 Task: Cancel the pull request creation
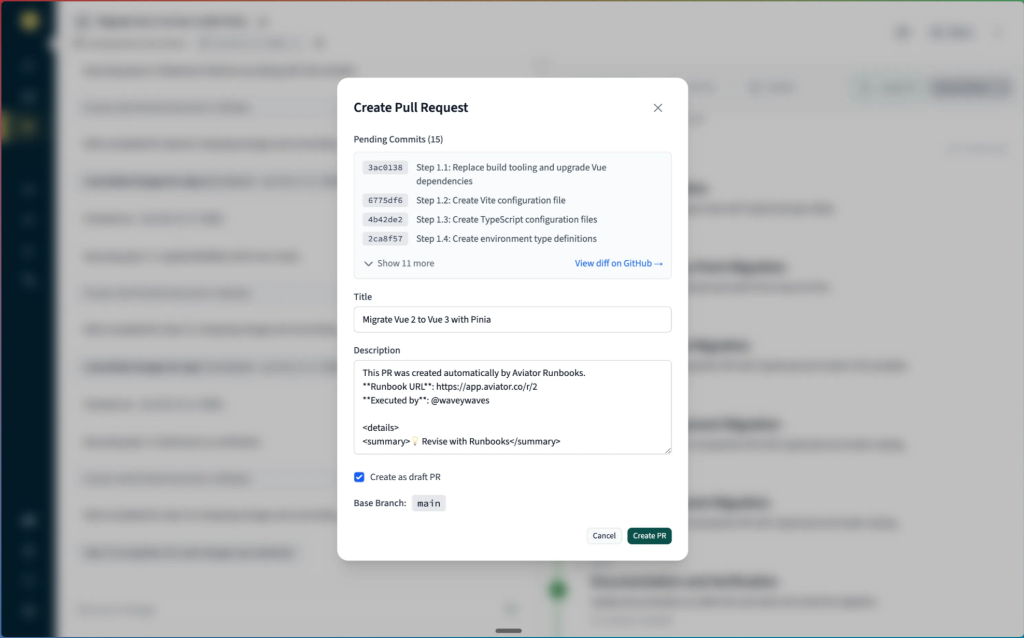(x=604, y=535)
